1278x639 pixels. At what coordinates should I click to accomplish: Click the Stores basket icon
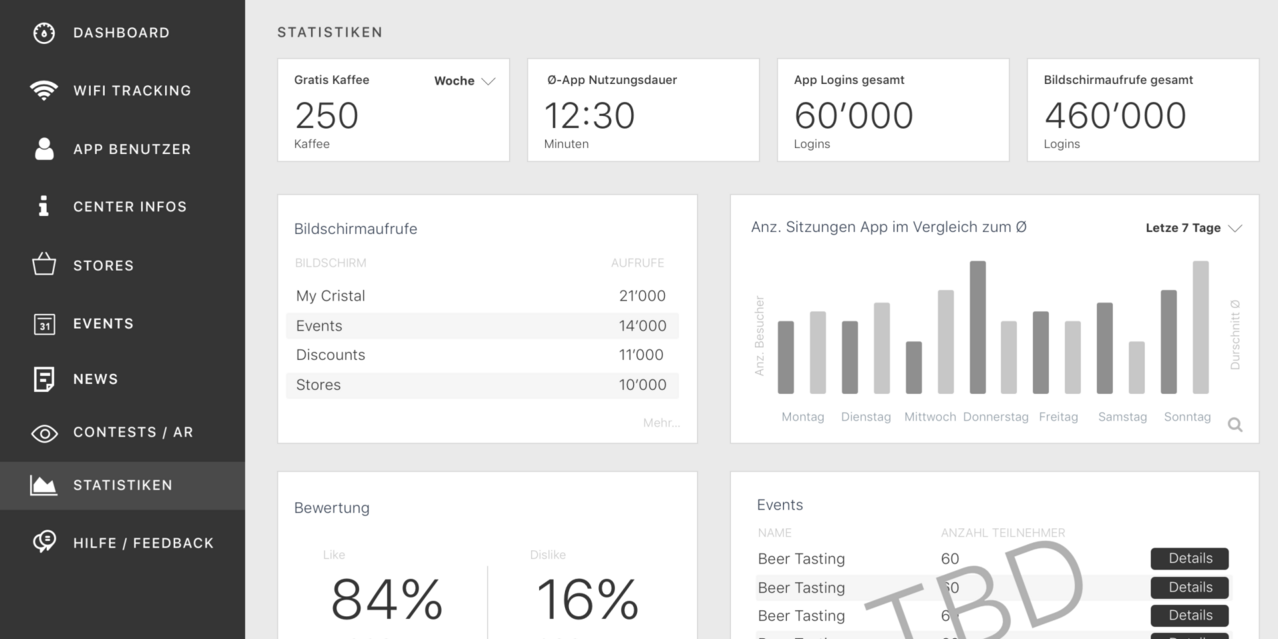point(44,265)
